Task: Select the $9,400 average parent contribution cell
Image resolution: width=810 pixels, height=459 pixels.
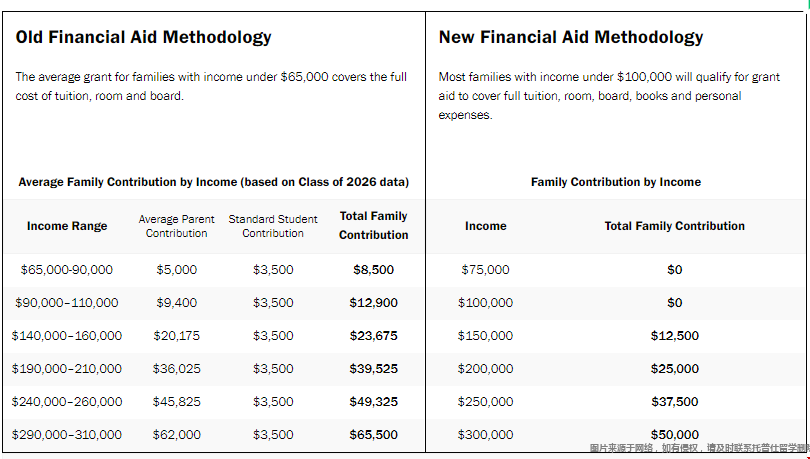Action: coord(177,303)
